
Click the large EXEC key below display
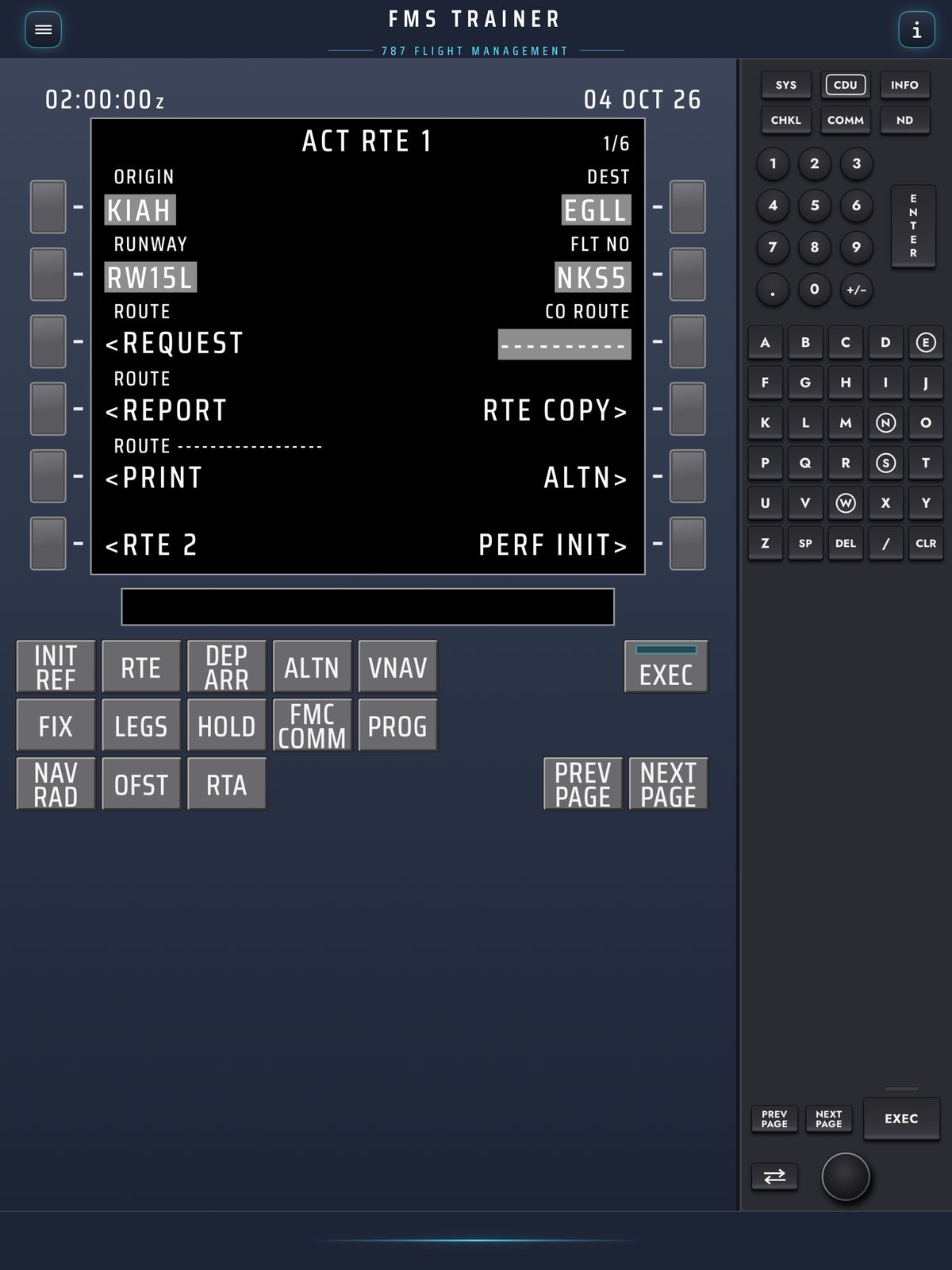pyautogui.click(x=666, y=667)
